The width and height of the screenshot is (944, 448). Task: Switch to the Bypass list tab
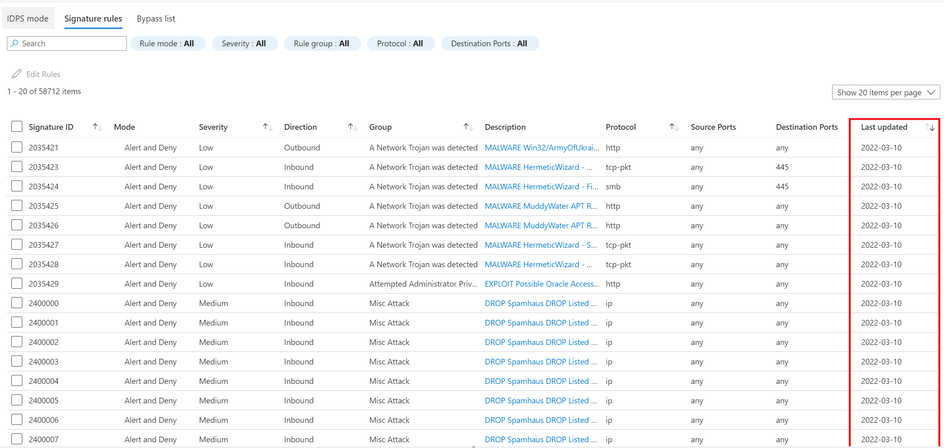pos(156,19)
